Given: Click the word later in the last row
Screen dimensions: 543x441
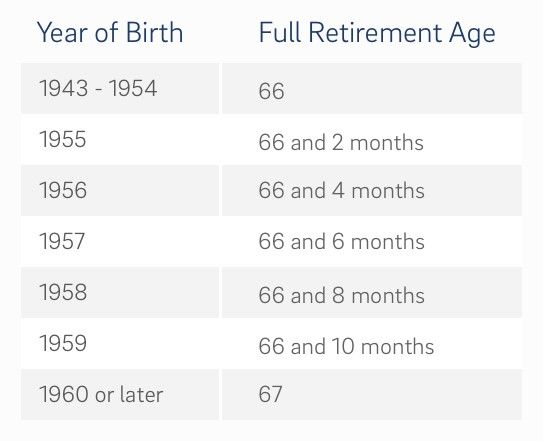Looking at the screenshot, I should tap(141, 394).
